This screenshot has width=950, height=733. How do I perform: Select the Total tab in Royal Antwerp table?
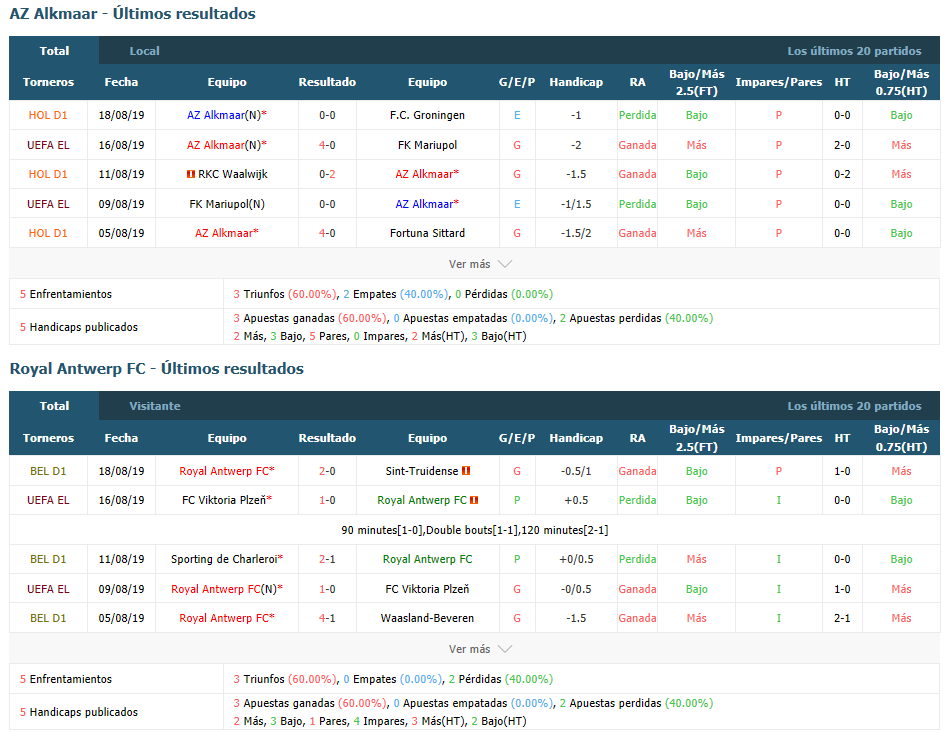(x=54, y=406)
